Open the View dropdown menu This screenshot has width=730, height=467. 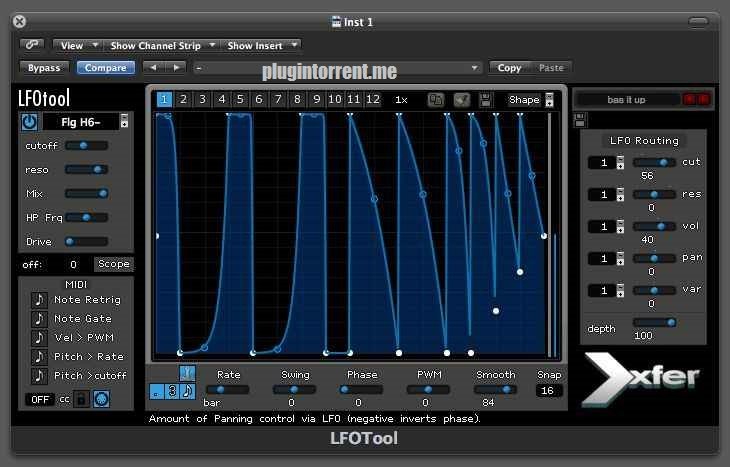(x=77, y=46)
